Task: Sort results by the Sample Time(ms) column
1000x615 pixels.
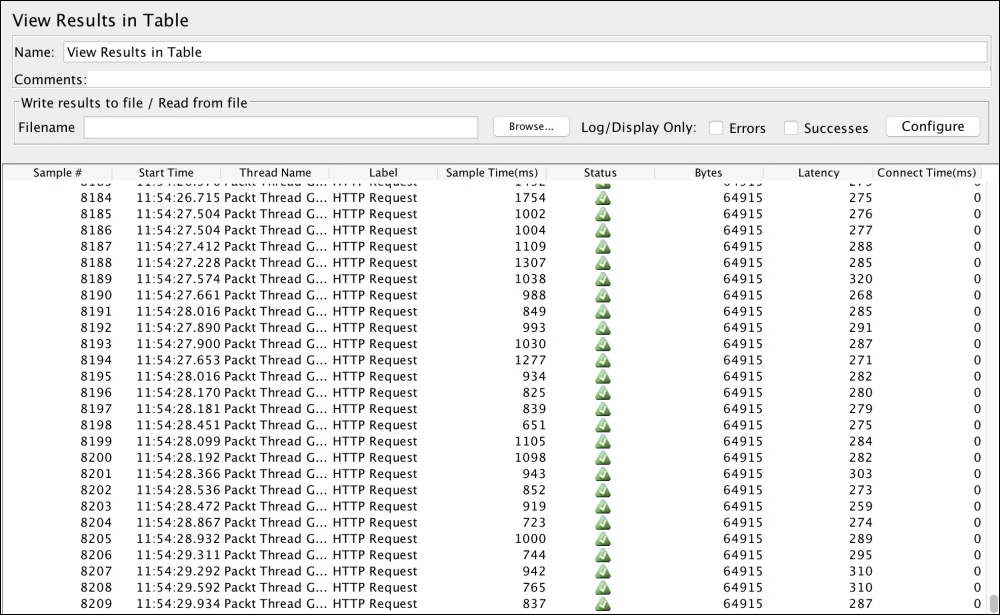Action: tap(490, 172)
